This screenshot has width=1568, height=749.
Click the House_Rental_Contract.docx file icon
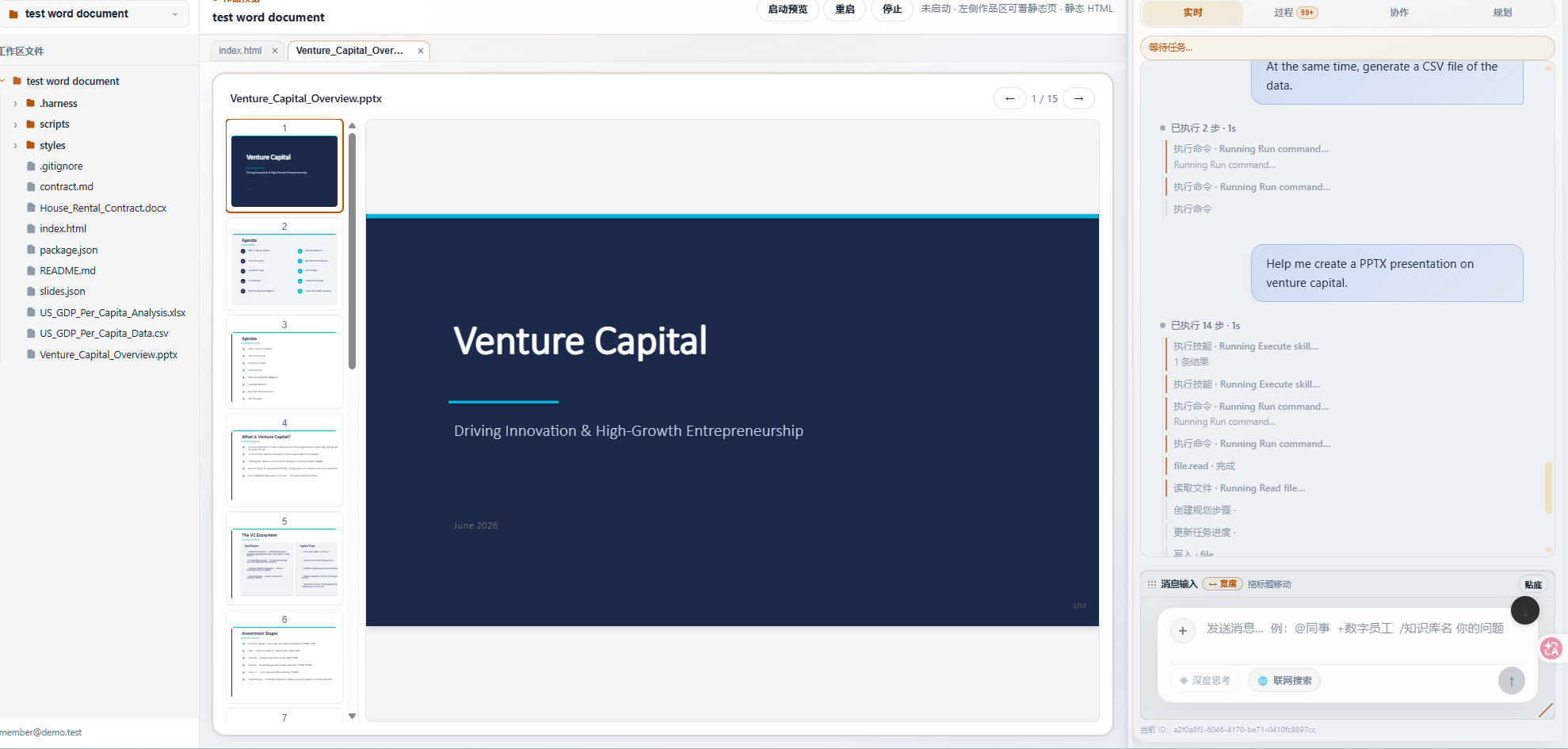click(31, 208)
